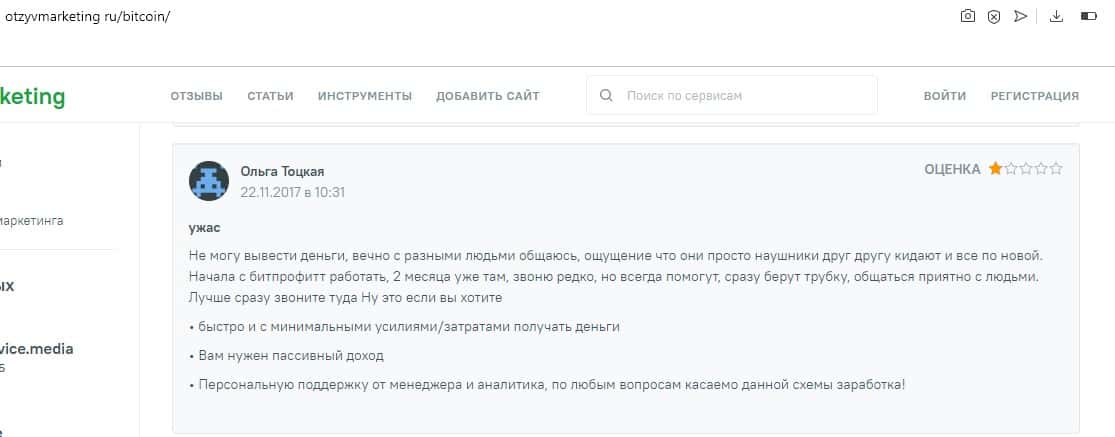Viewport: 1115px width, 437px height.
Task: Click the magnifier icon in search box
Action: [606, 96]
